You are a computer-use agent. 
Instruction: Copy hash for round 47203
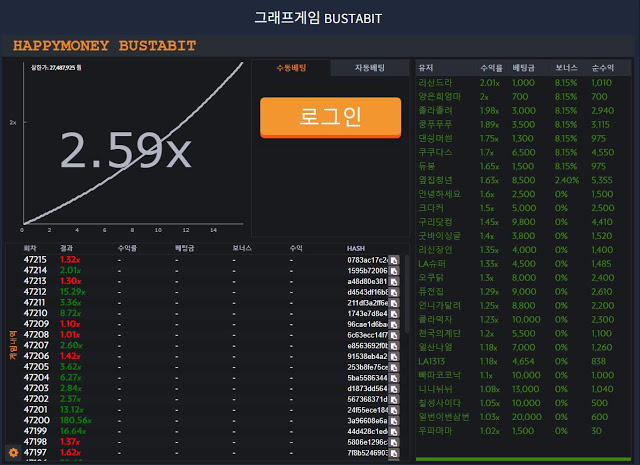coord(394,389)
